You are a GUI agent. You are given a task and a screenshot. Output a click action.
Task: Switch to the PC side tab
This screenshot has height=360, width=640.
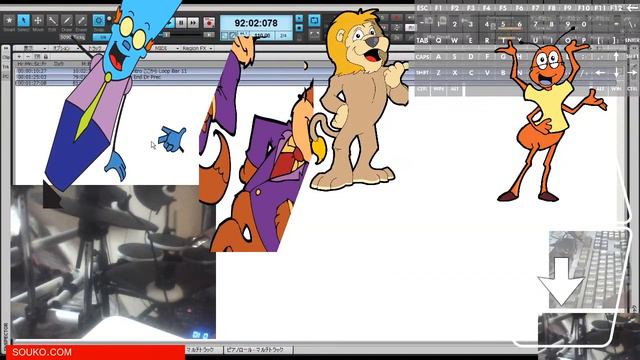click(x=6, y=76)
